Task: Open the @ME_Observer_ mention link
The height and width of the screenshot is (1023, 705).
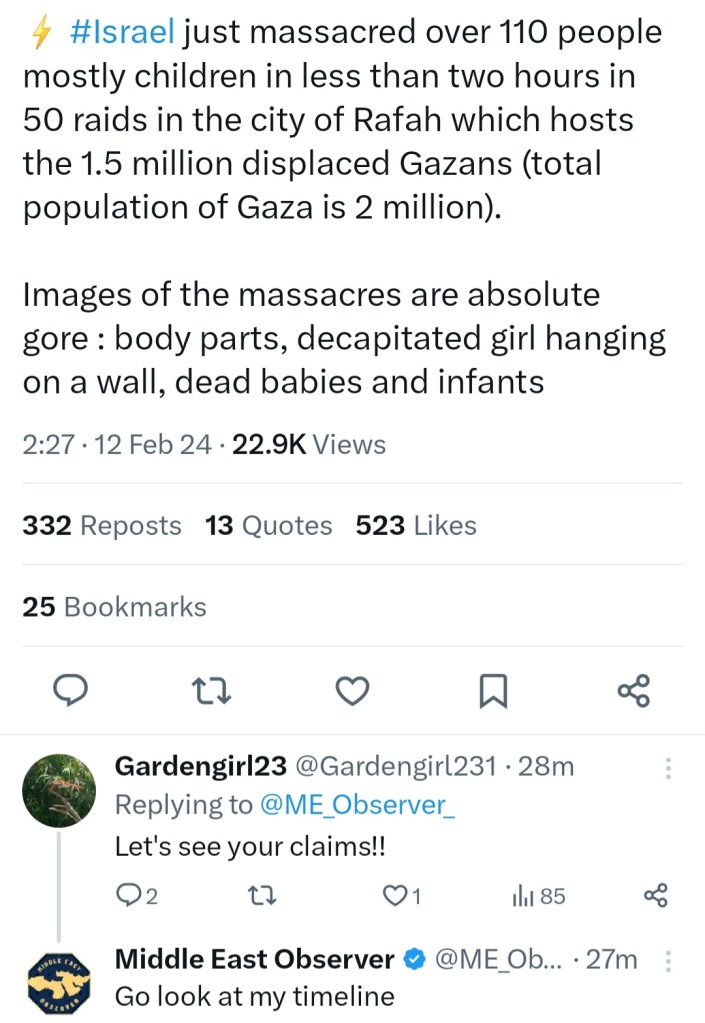Action: (358, 805)
